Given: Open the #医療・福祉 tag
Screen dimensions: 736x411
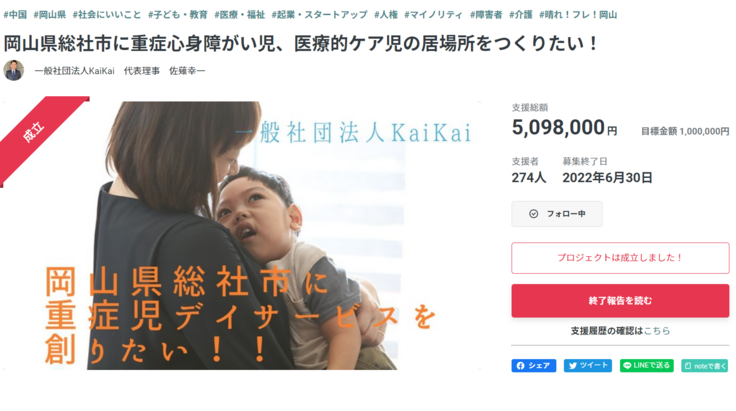Looking at the screenshot, I should (240, 15).
